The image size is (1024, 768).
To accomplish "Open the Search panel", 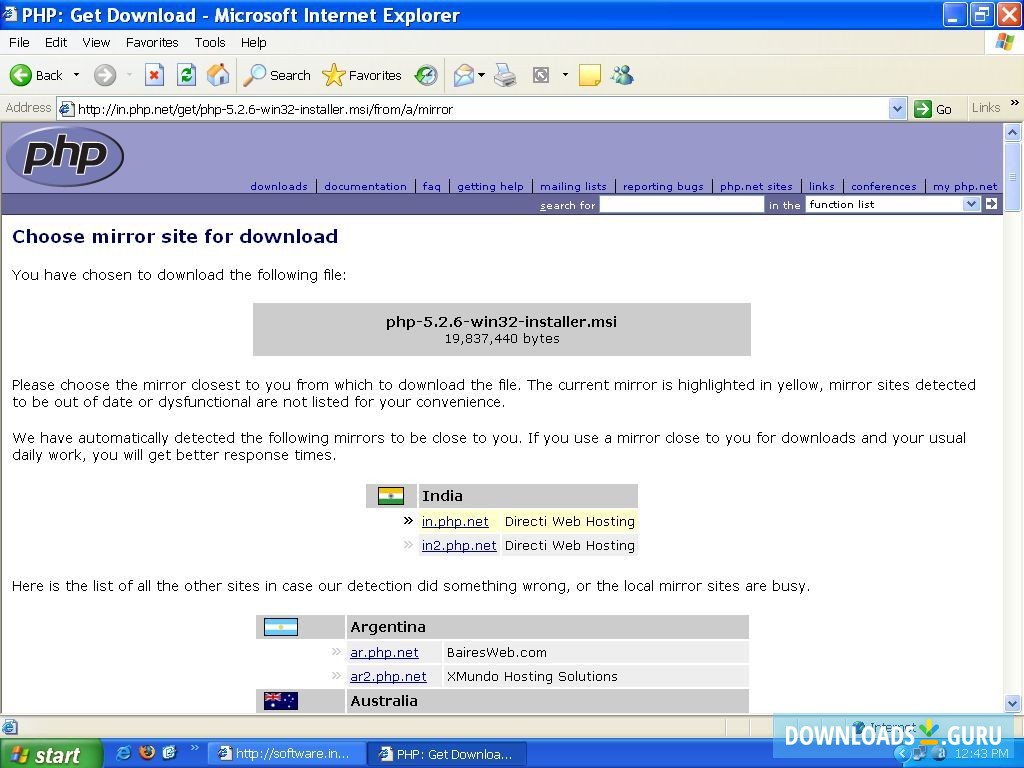I will tap(277, 75).
